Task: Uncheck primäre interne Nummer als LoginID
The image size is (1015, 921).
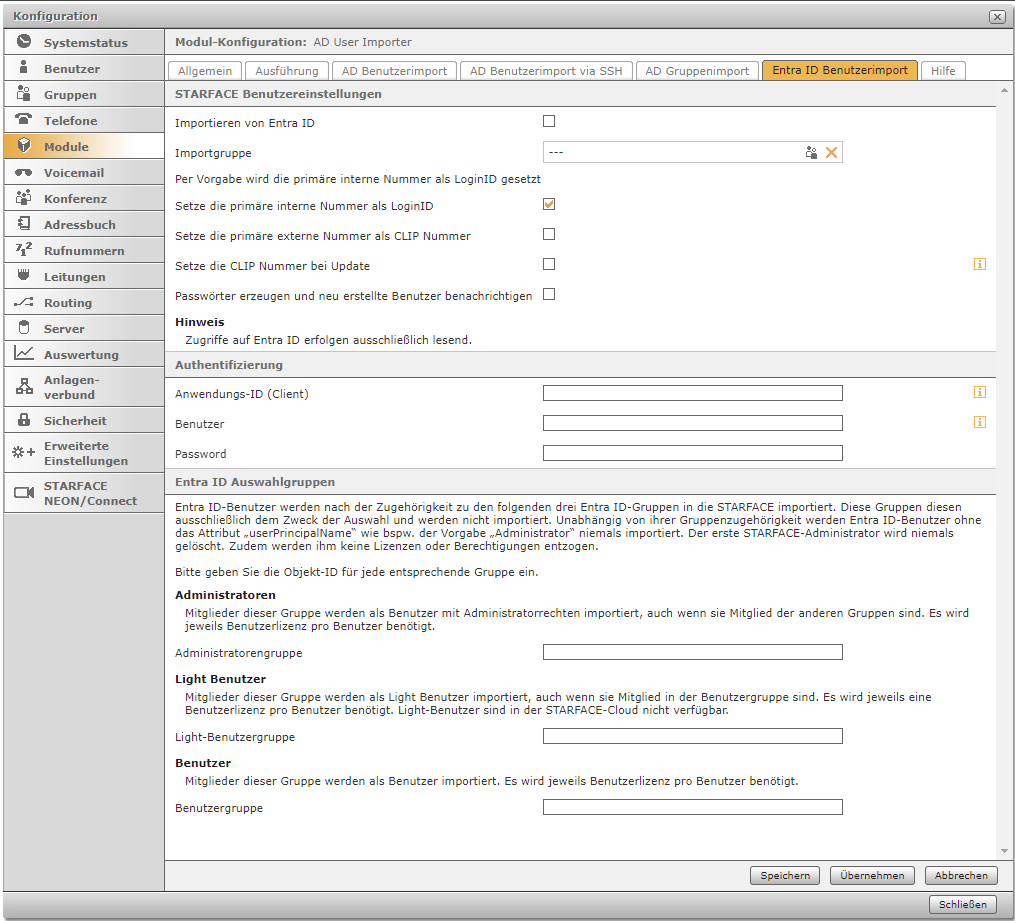Action: point(549,205)
